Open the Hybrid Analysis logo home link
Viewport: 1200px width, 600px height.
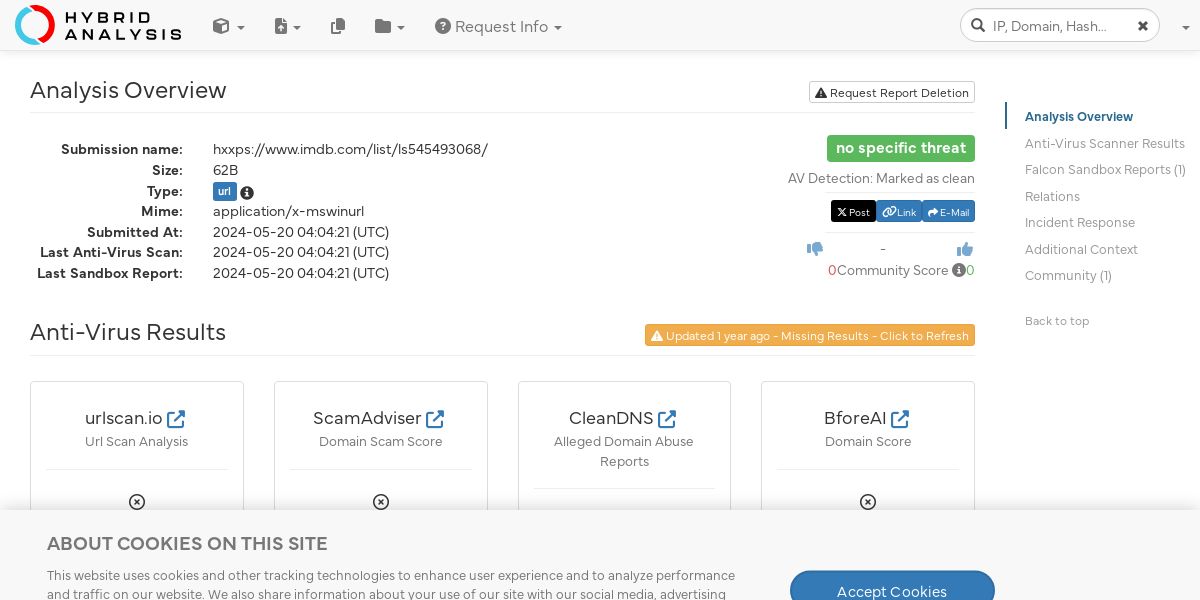[98, 25]
